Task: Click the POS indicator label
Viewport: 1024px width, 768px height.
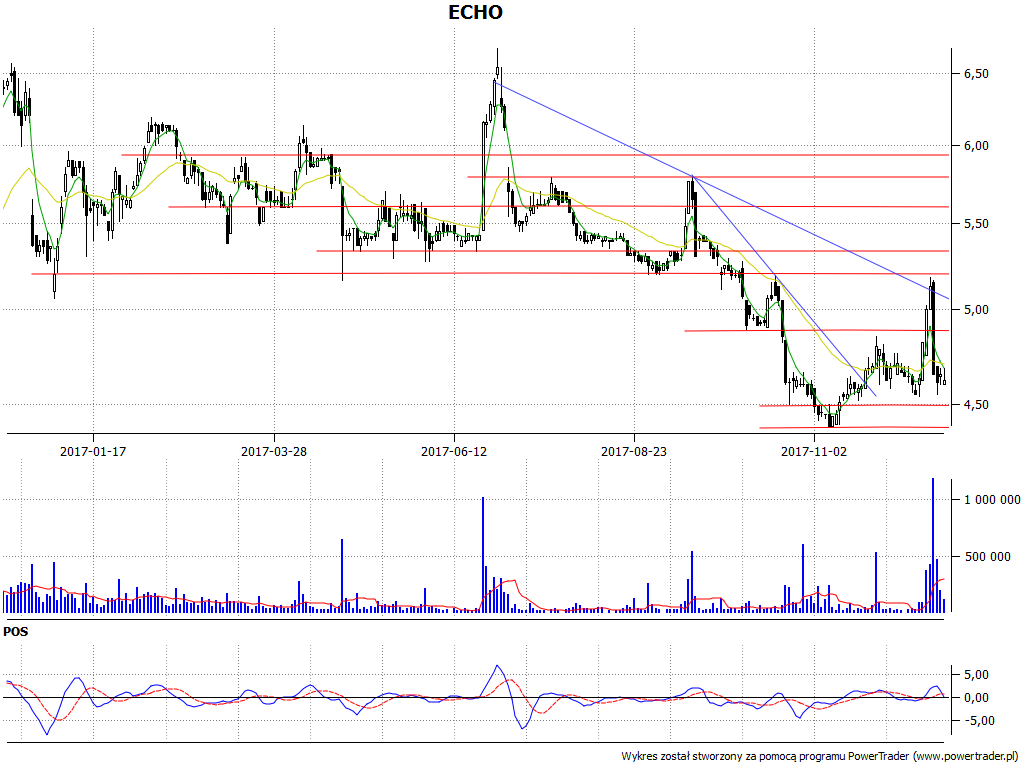Action: click(16, 632)
